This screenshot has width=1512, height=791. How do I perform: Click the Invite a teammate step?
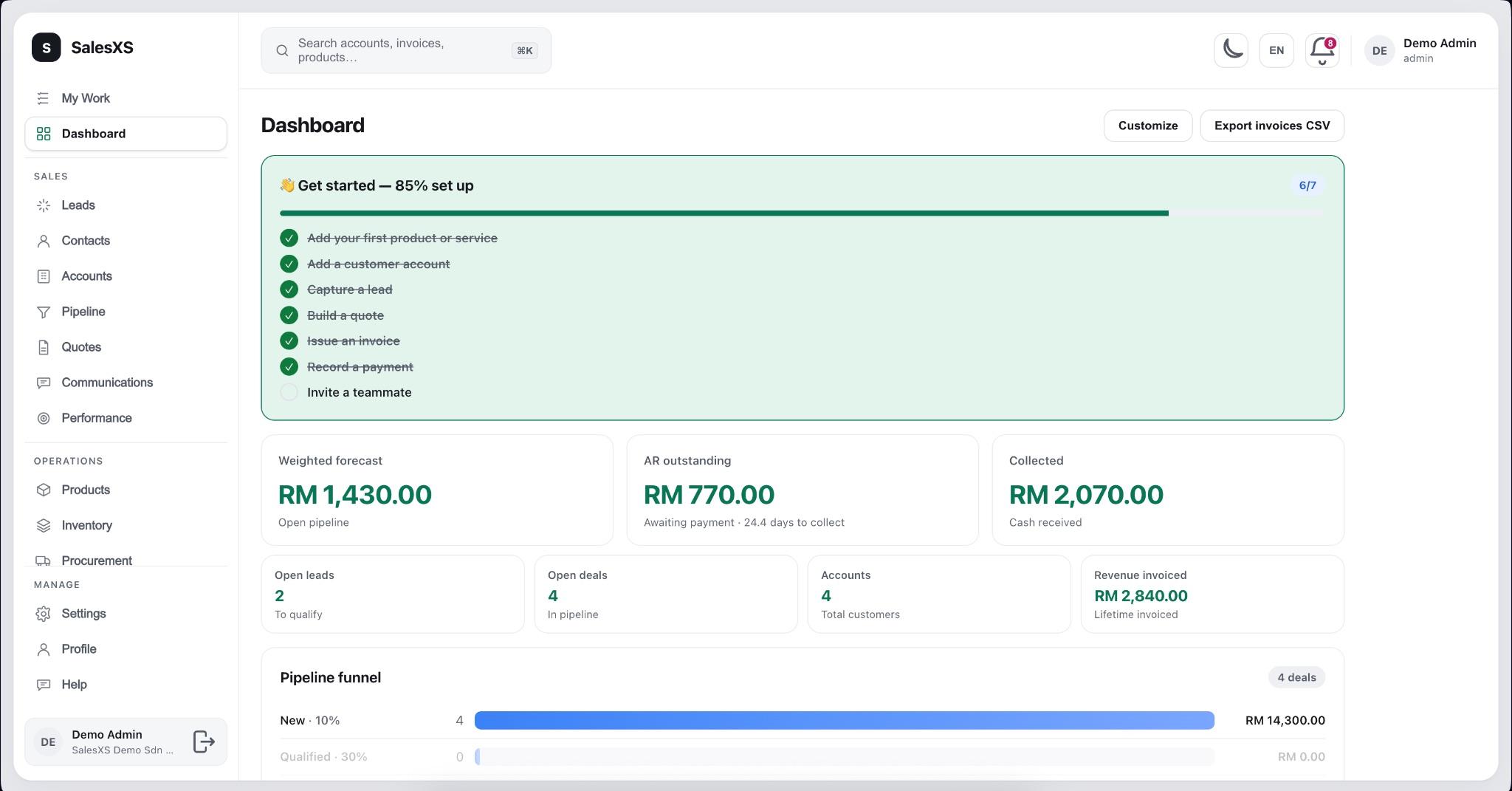point(360,392)
